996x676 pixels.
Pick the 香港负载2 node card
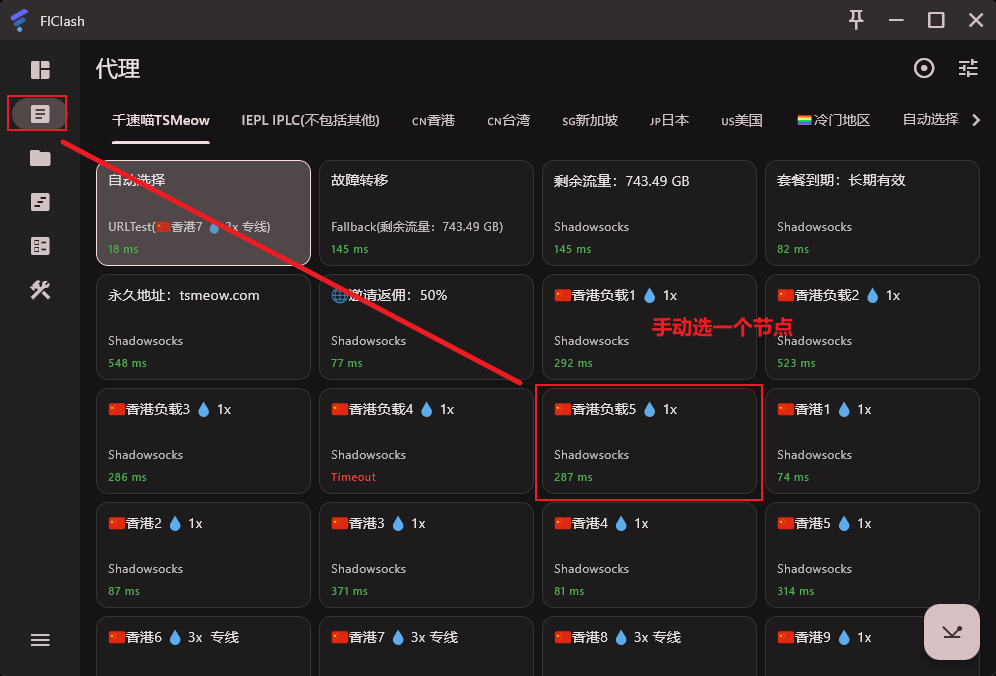click(x=872, y=327)
